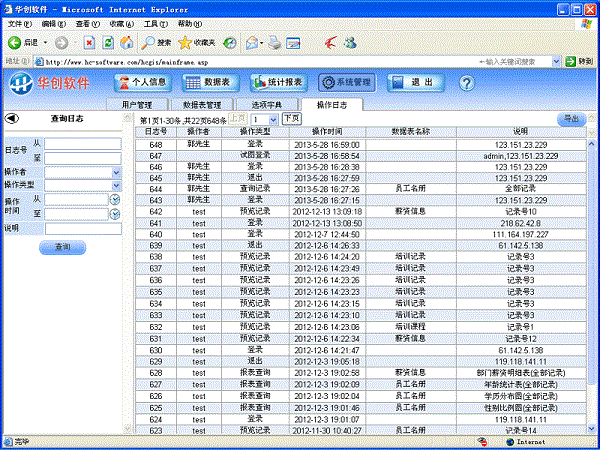Expand the 操作者 dropdown
This screenshot has height=450, width=600.
(116, 172)
